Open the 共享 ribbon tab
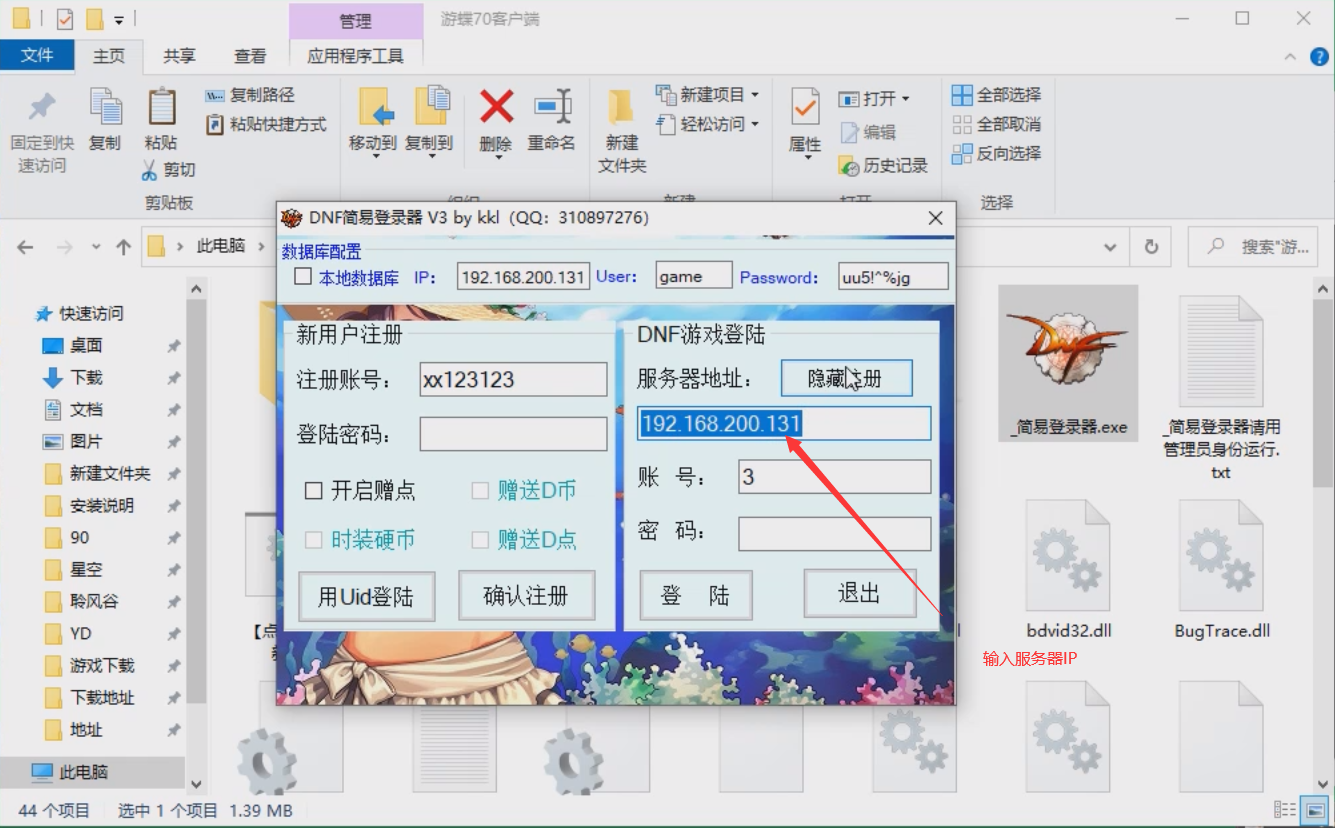The image size is (1335, 828). tap(178, 55)
